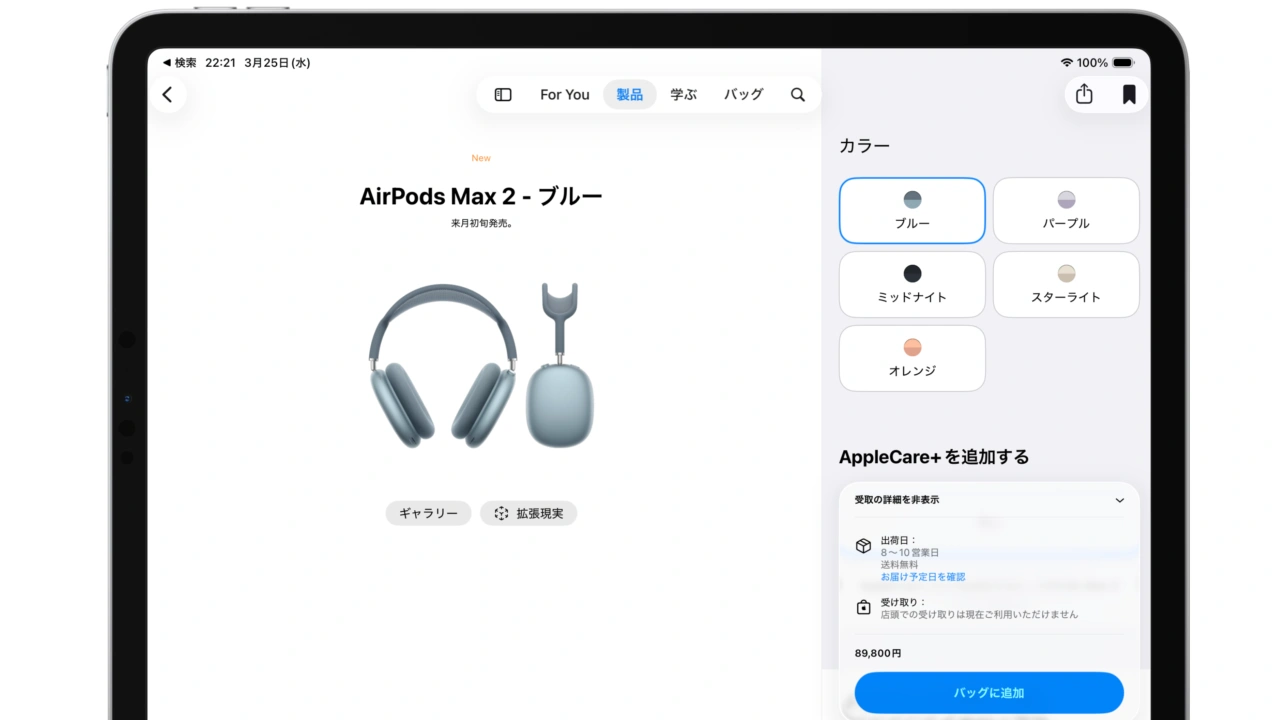Expand AppleCare+ を追加する section
This screenshot has width=1280, height=720.
click(935, 456)
